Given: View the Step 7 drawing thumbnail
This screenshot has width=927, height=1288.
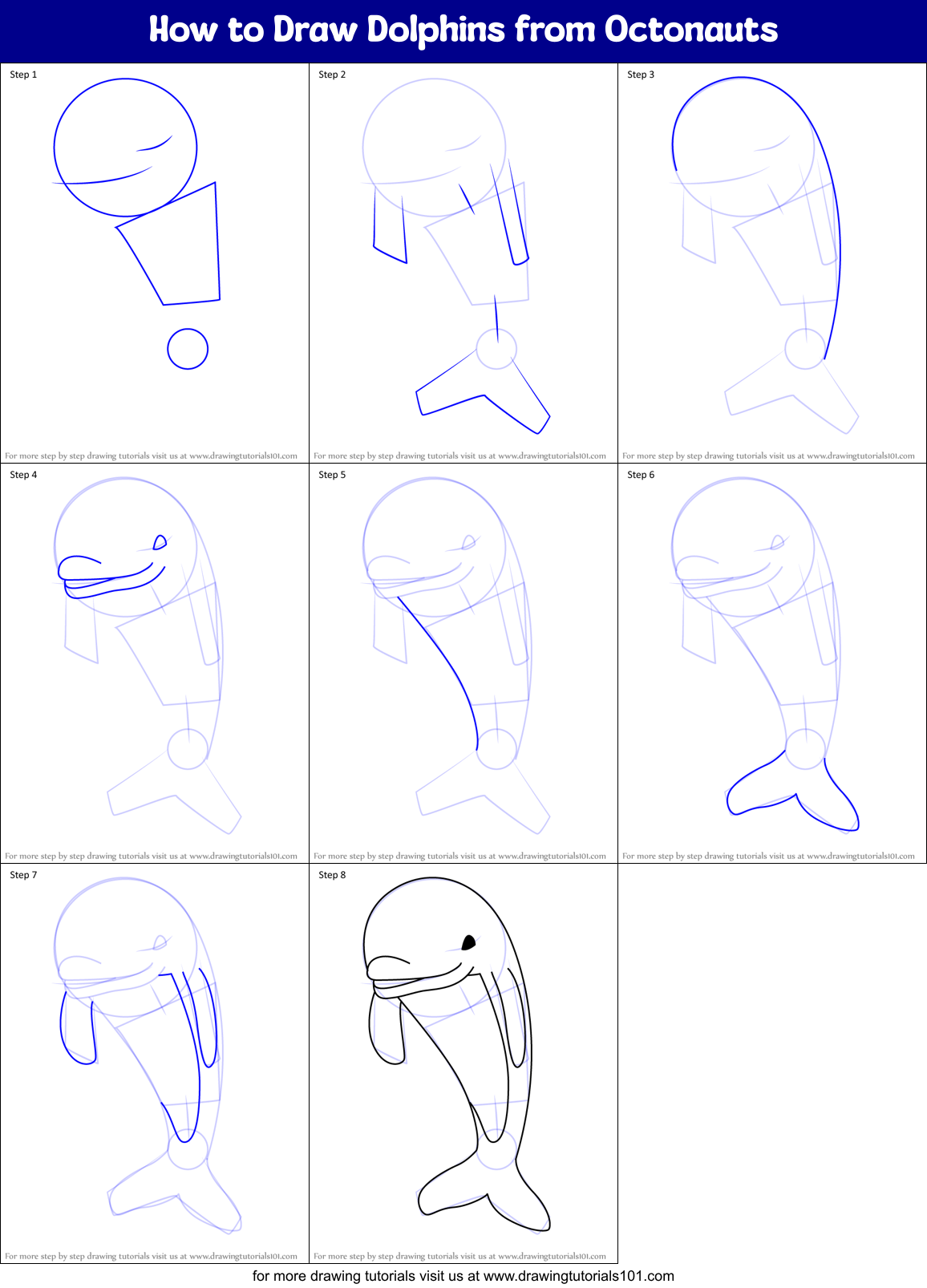Looking at the screenshot, I should click(x=155, y=1063).
